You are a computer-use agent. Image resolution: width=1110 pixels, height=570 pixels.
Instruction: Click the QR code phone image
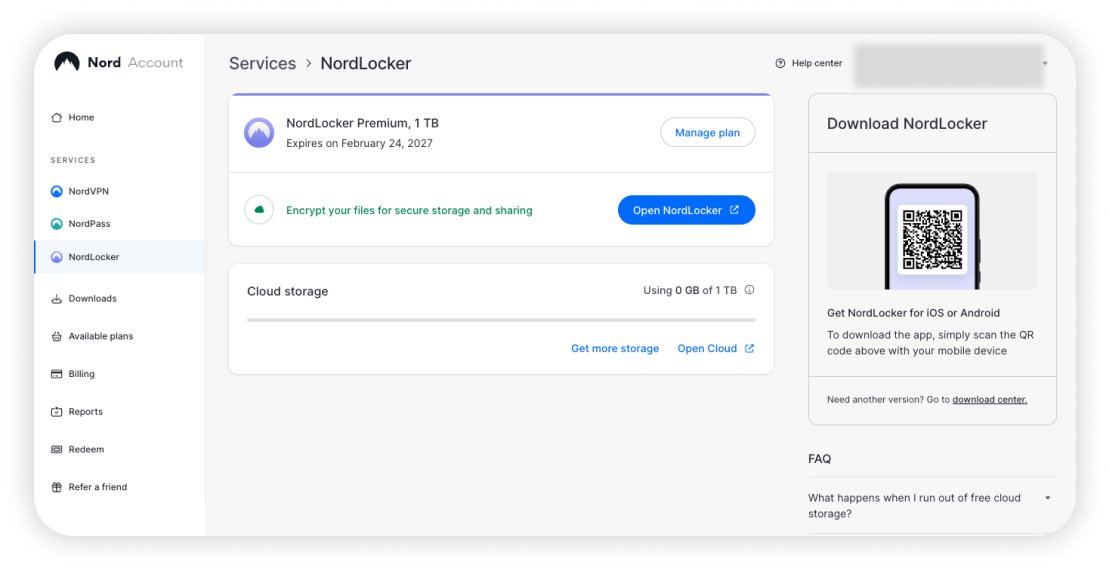[932, 231]
